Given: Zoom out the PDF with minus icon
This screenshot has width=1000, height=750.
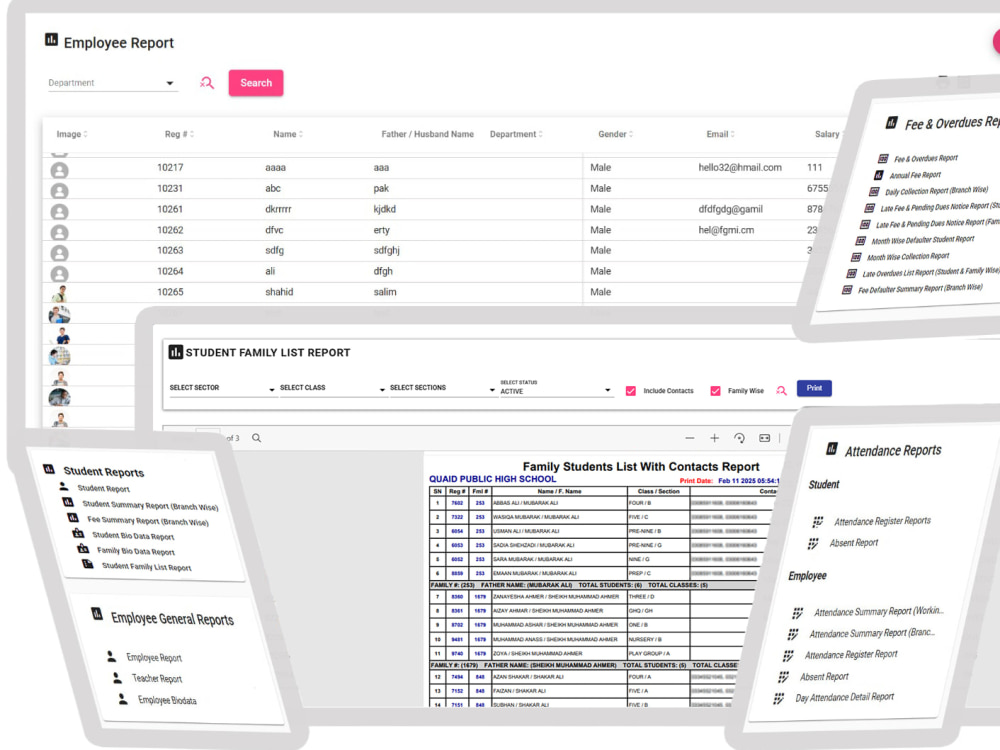Looking at the screenshot, I should click(x=689, y=438).
